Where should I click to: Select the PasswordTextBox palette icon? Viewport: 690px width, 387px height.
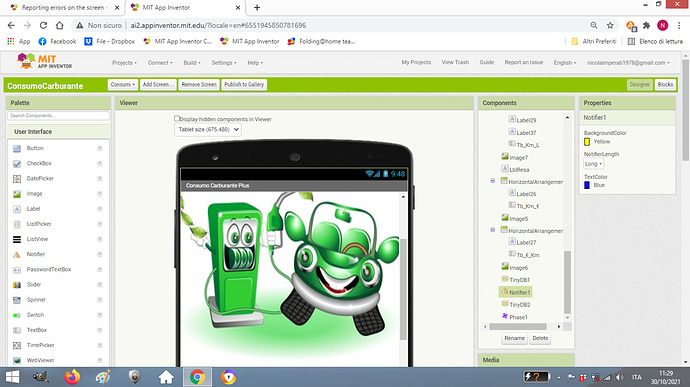coord(17,269)
